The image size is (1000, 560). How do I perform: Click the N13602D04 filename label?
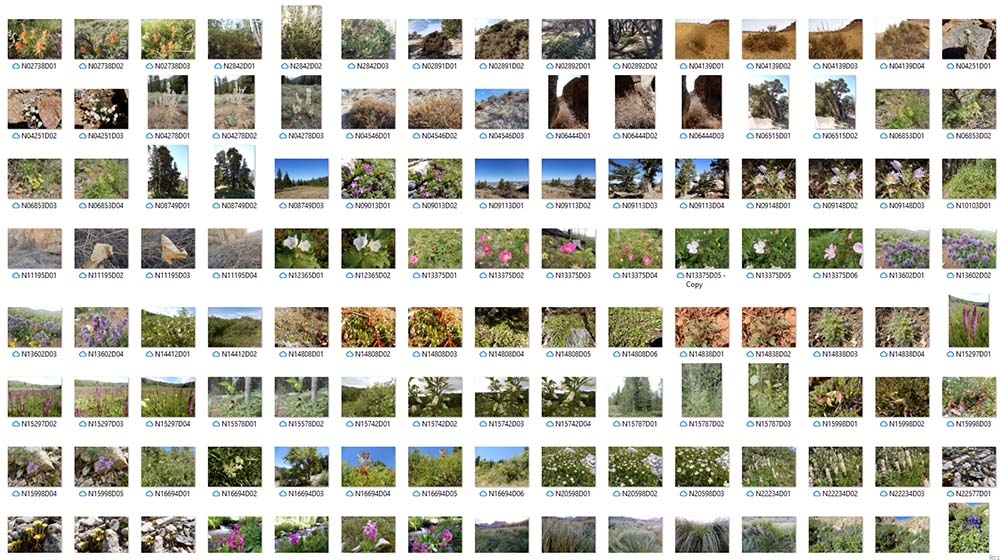[x=105, y=354]
